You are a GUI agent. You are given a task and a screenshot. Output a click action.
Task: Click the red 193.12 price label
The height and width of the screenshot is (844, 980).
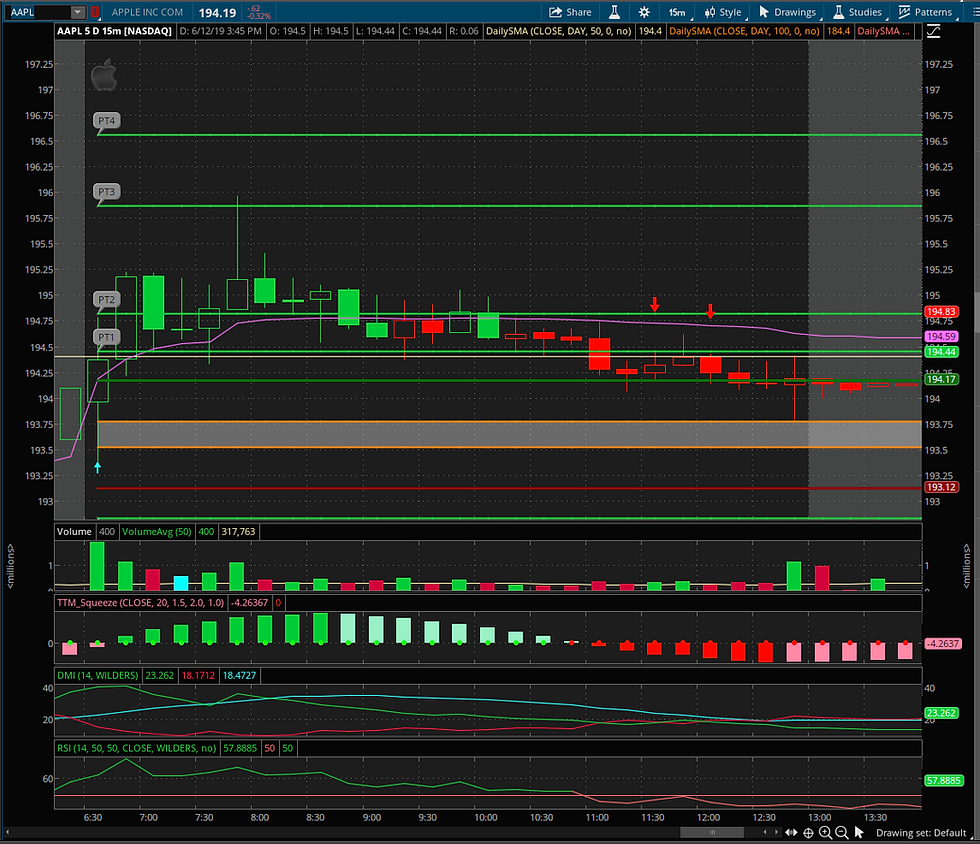(x=941, y=487)
